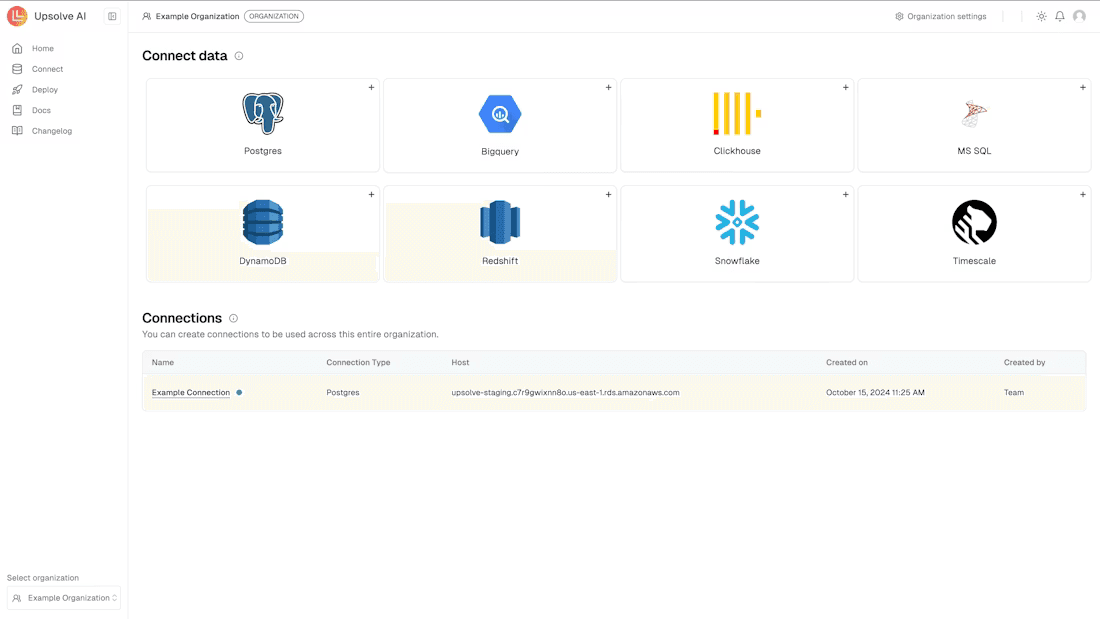This screenshot has width=1100, height=619.
Task: Click Example Organization breadcrumb
Action: [x=191, y=16]
